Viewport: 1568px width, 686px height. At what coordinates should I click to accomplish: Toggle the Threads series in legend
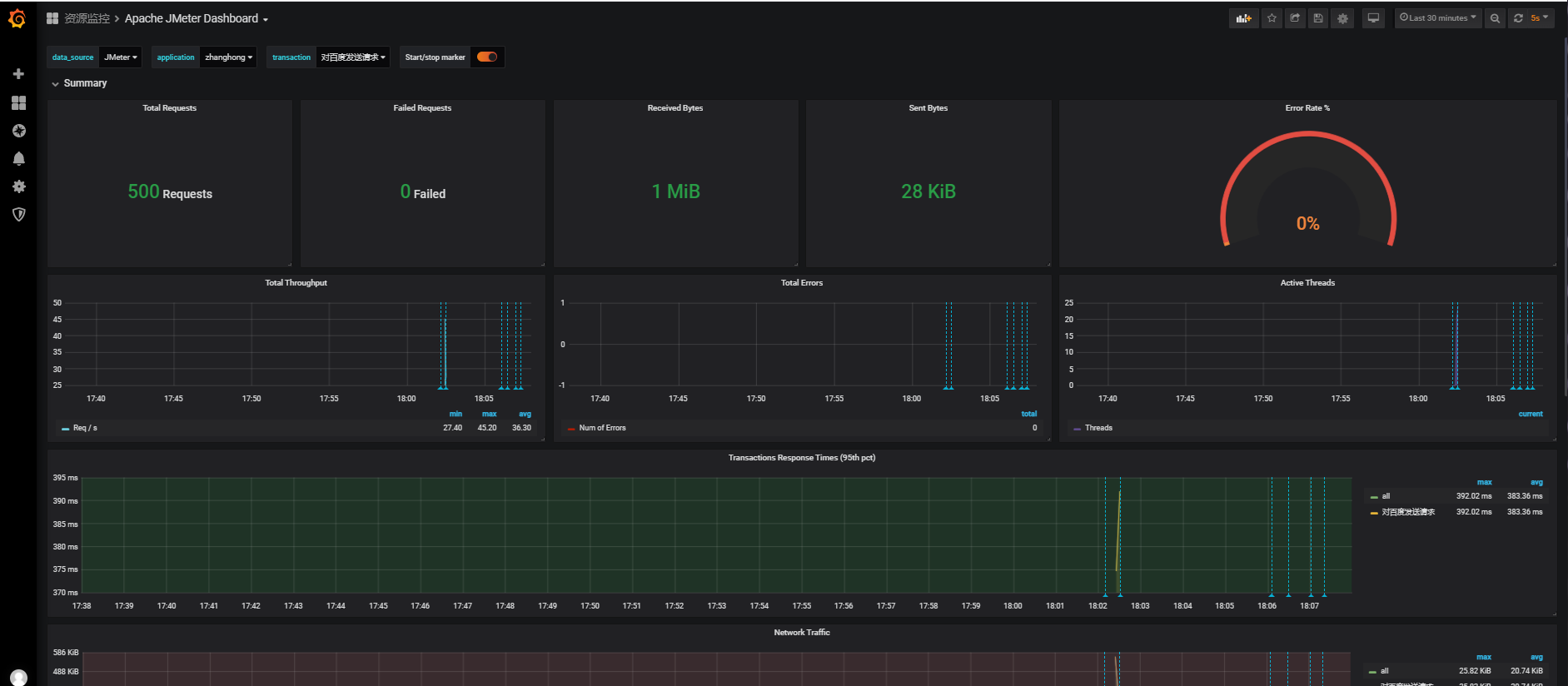(1098, 428)
